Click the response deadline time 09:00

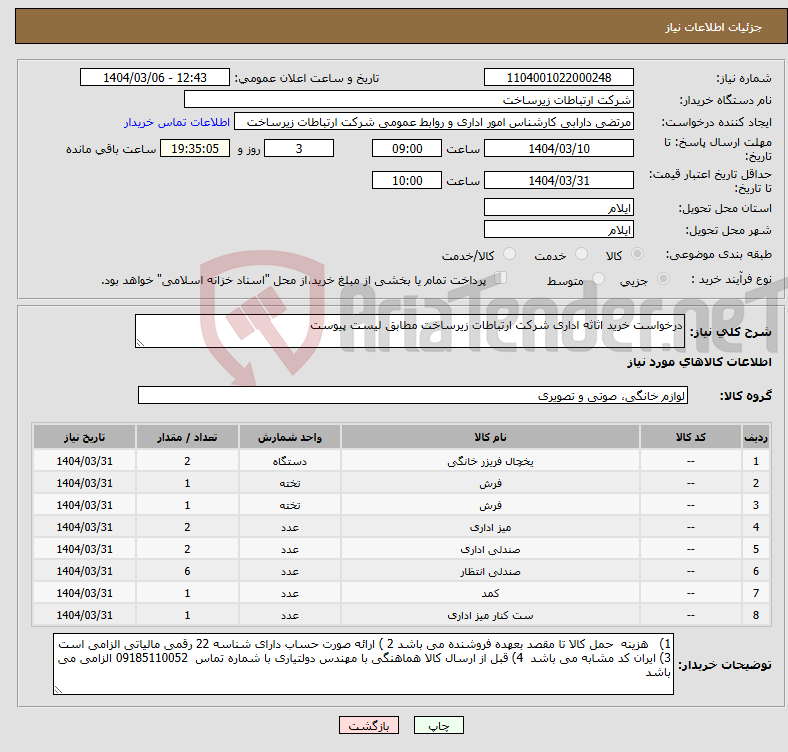click(x=407, y=148)
